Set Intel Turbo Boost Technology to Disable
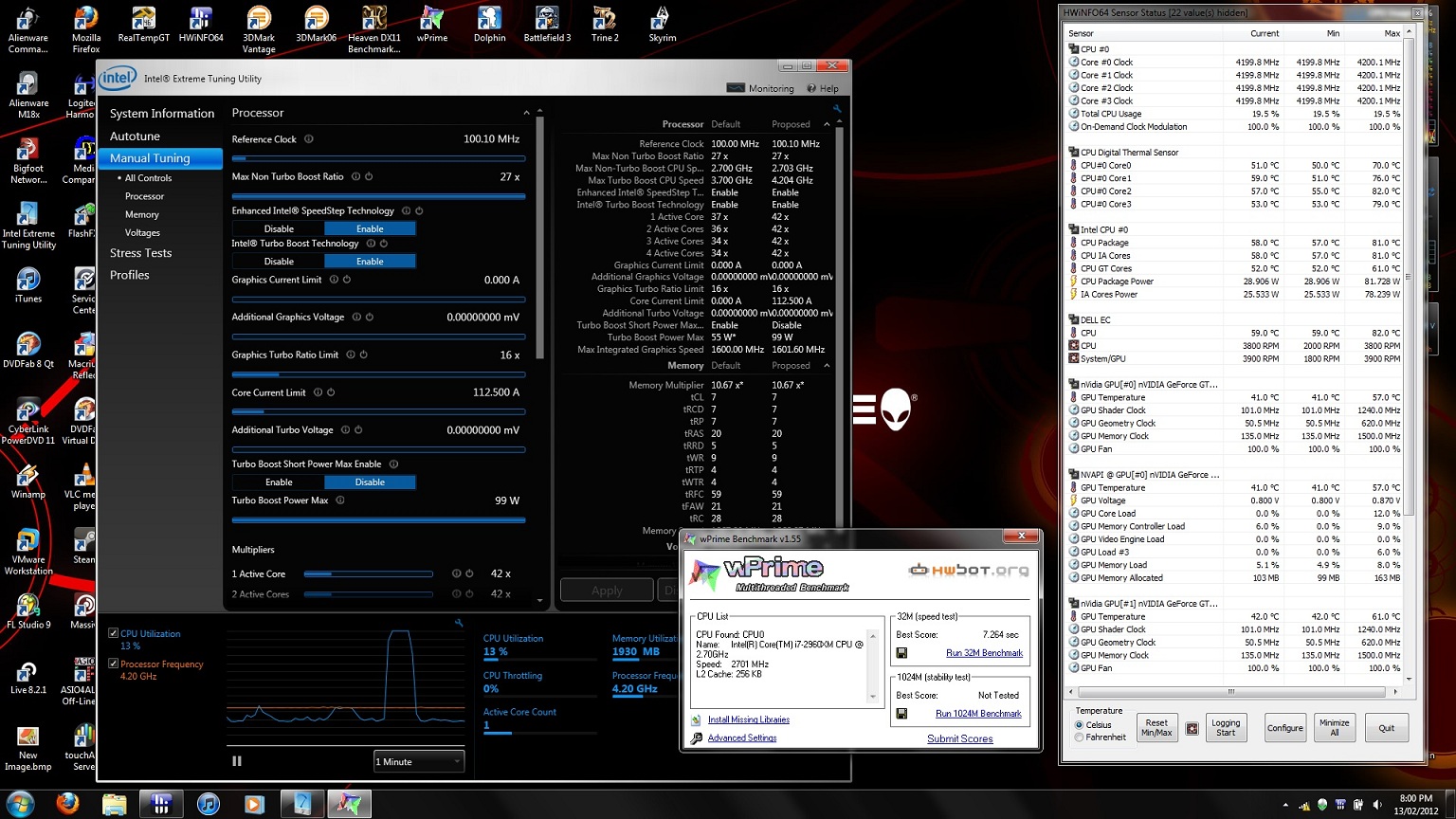The width and height of the screenshot is (1456, 819). (279, 261)
